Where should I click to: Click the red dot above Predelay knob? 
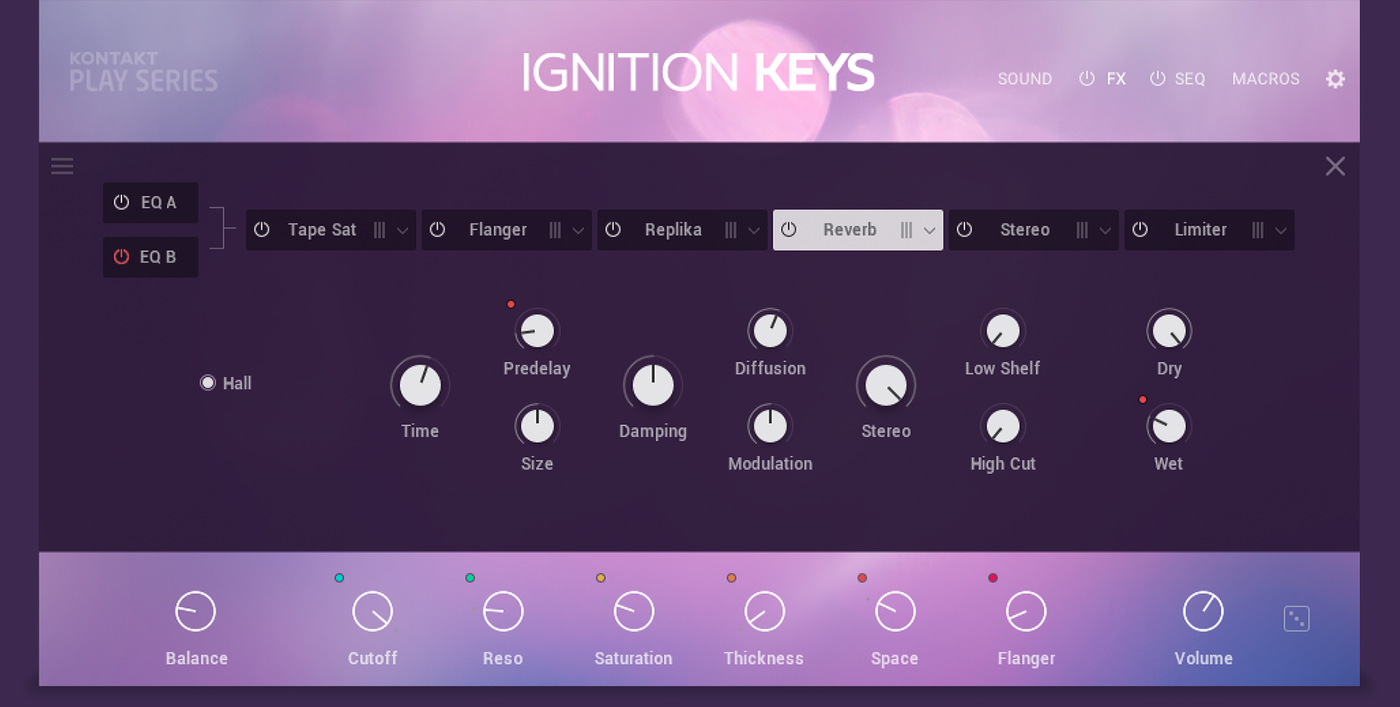tap(511, 304)
